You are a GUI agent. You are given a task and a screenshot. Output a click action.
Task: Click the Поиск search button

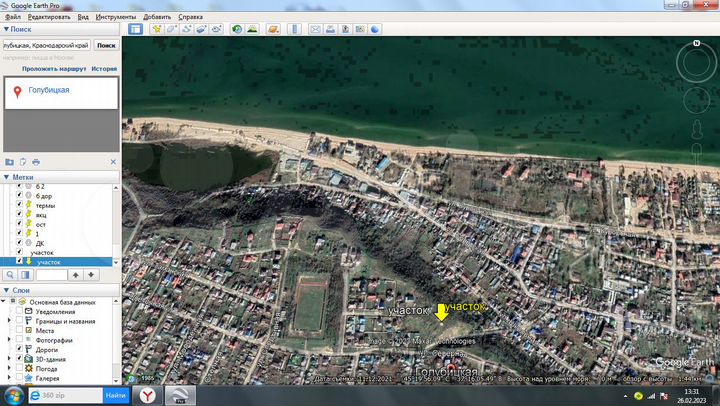pyautogui.click(x=106, y=45)
